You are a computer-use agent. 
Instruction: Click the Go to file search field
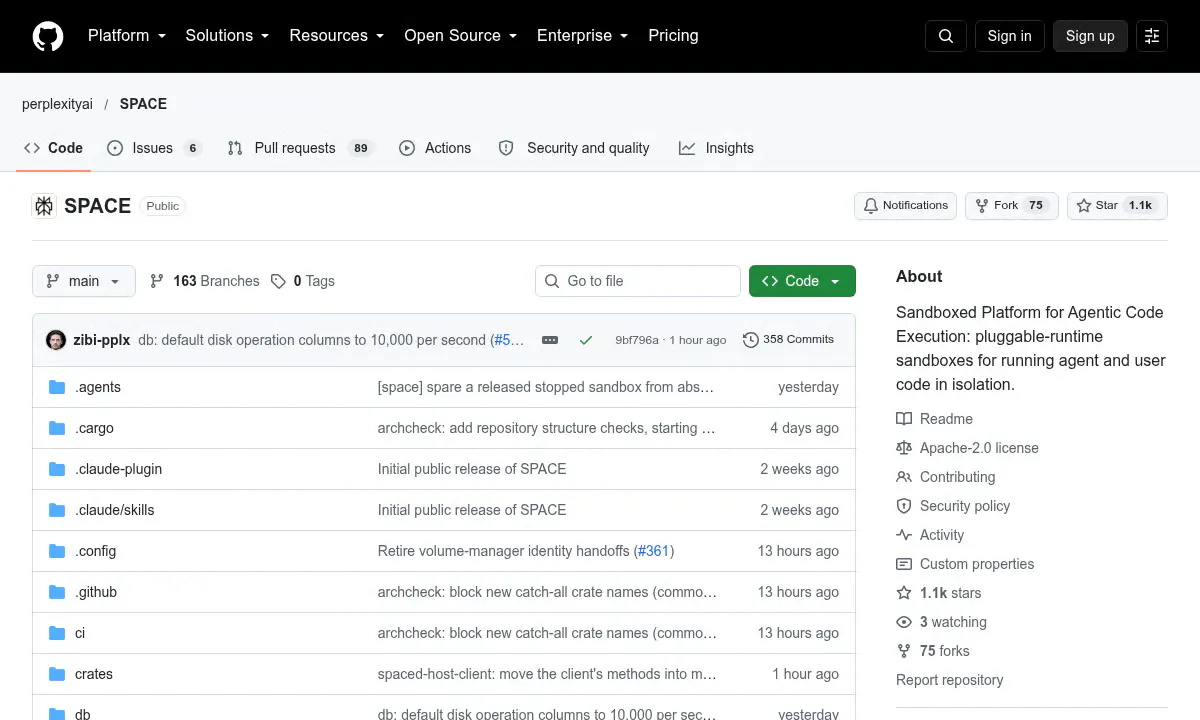click(638, 281)
